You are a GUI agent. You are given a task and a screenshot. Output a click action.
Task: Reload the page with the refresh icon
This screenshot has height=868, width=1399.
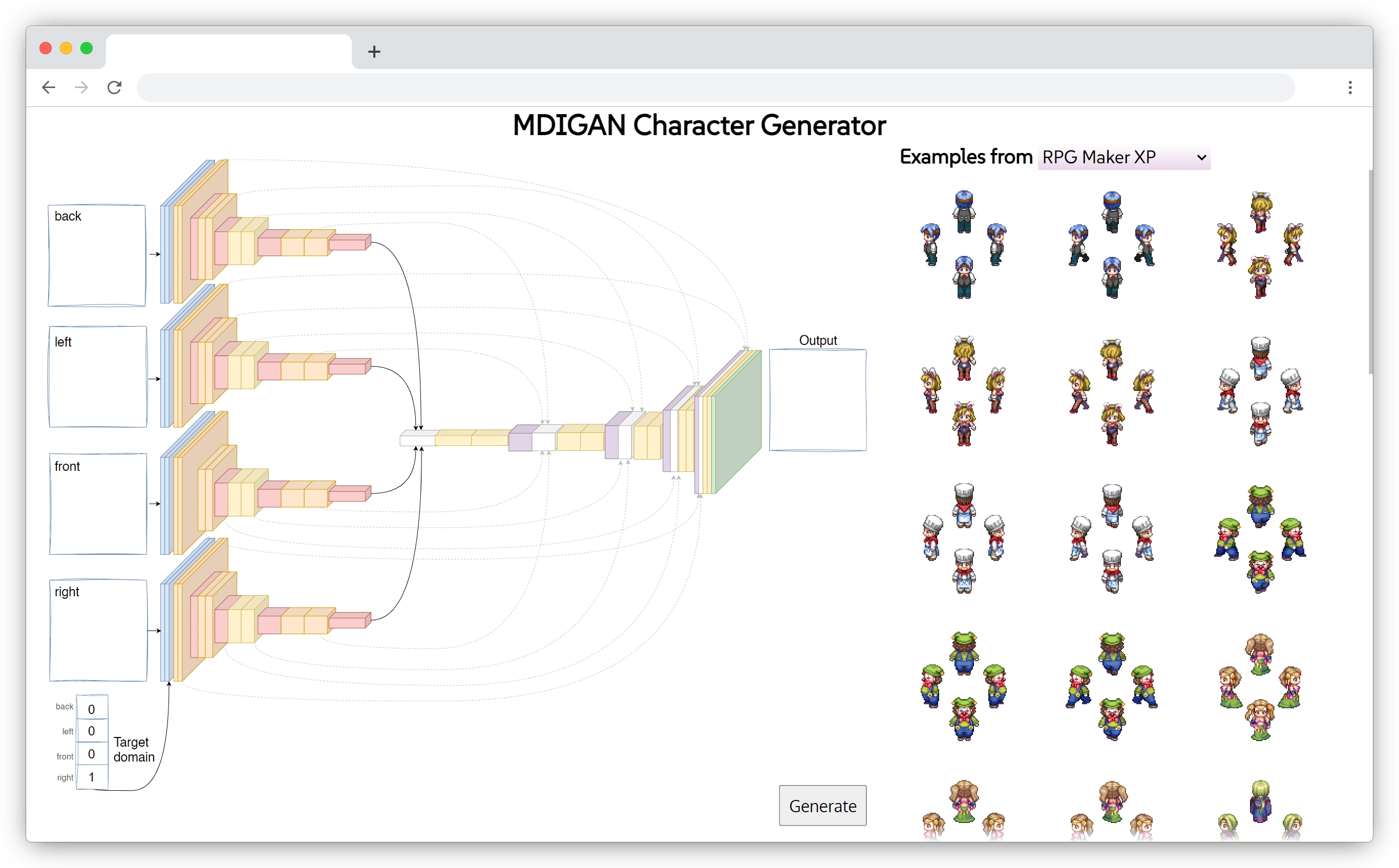[x=114, y=87]
